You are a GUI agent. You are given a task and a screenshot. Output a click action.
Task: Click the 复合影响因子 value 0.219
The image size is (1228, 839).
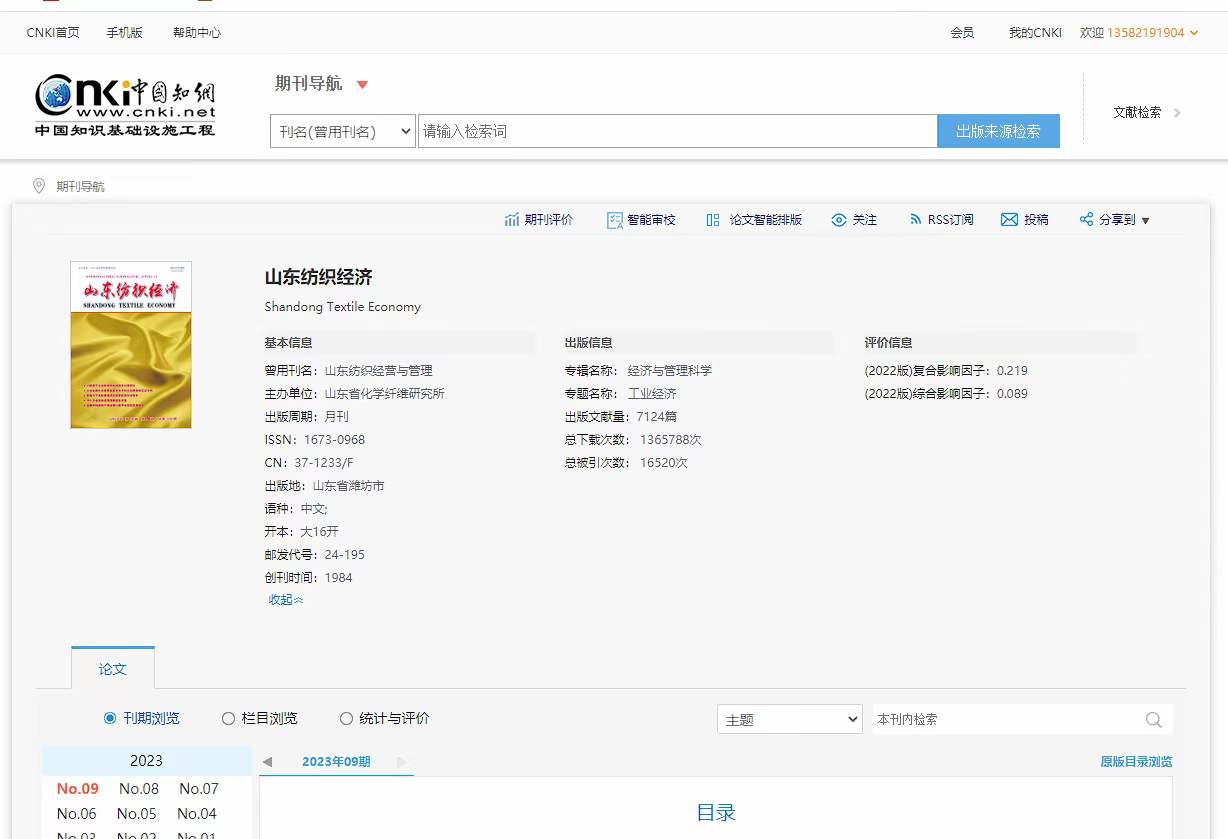pos(1012,371)
